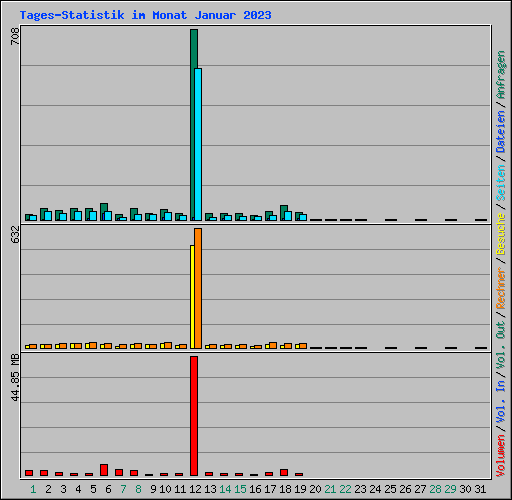Click the 'Seiten' legend label
The height and width of the screenshot is (500, 512).
point(500,183)
